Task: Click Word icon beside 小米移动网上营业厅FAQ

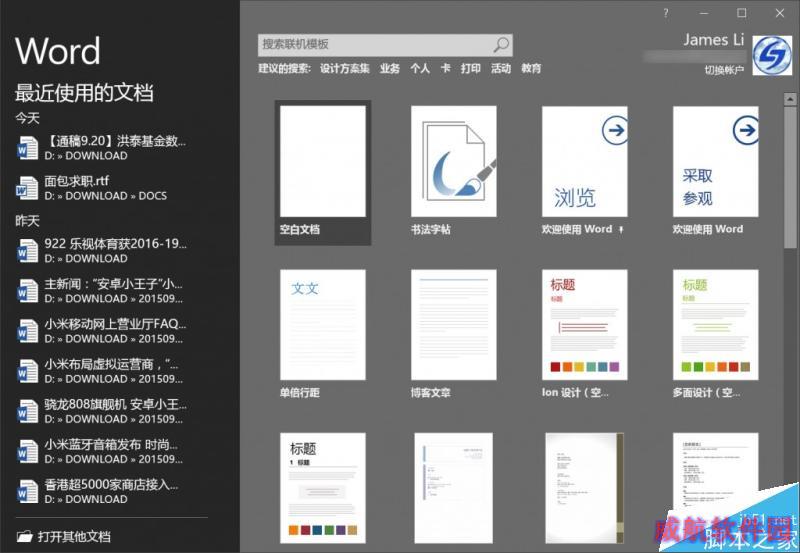Action: 27,331
